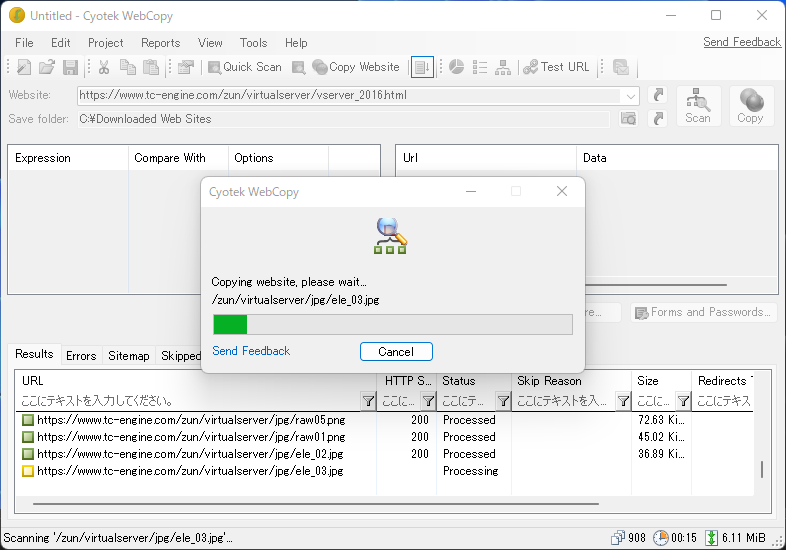The height and width of the screenshot is (550, 786).
Task: Click the sitemap diagram toolbar icon
Action: tap(503, 67)
